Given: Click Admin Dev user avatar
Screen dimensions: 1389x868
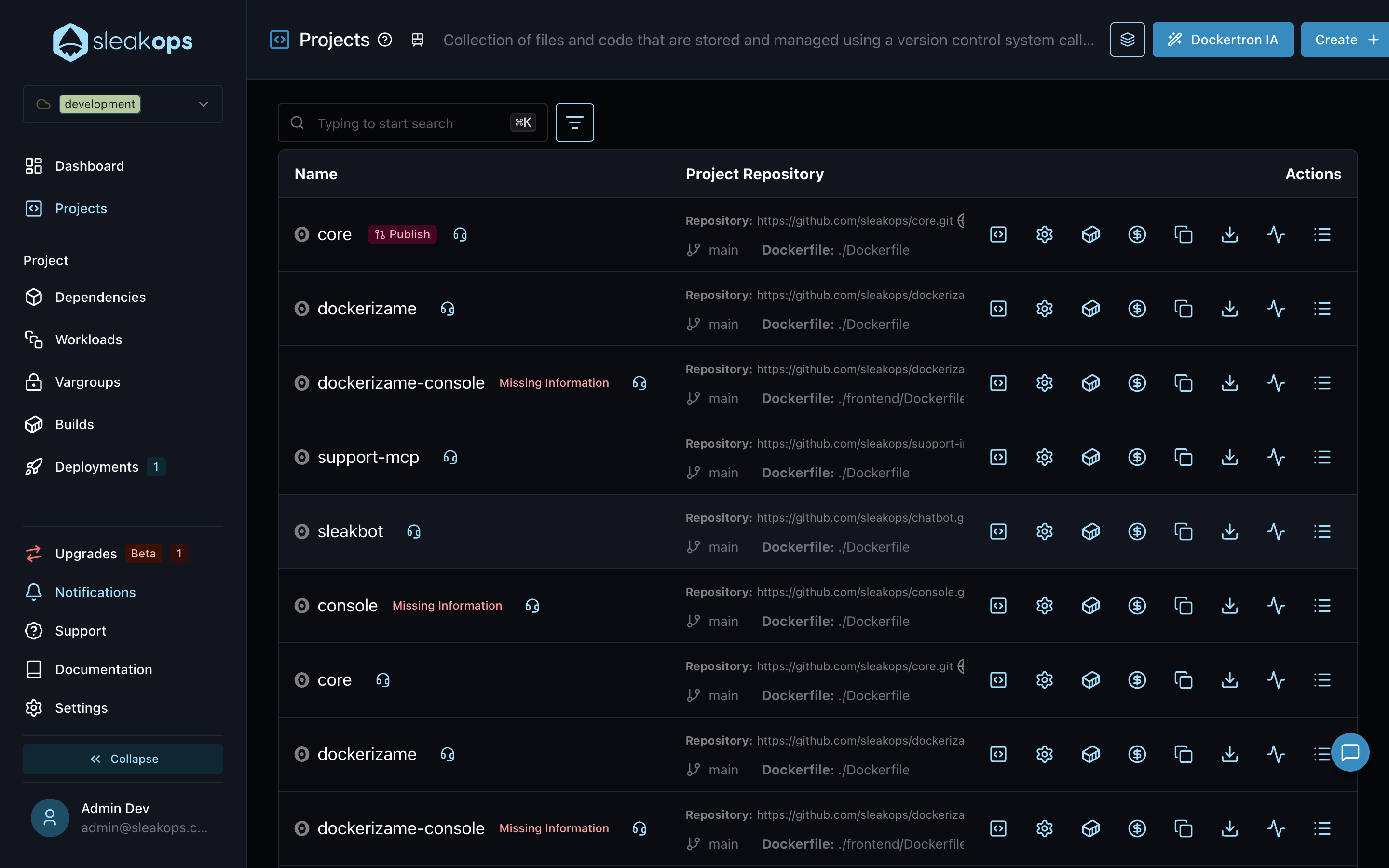Looking at the screenshot, I should [x=50, y=817].
